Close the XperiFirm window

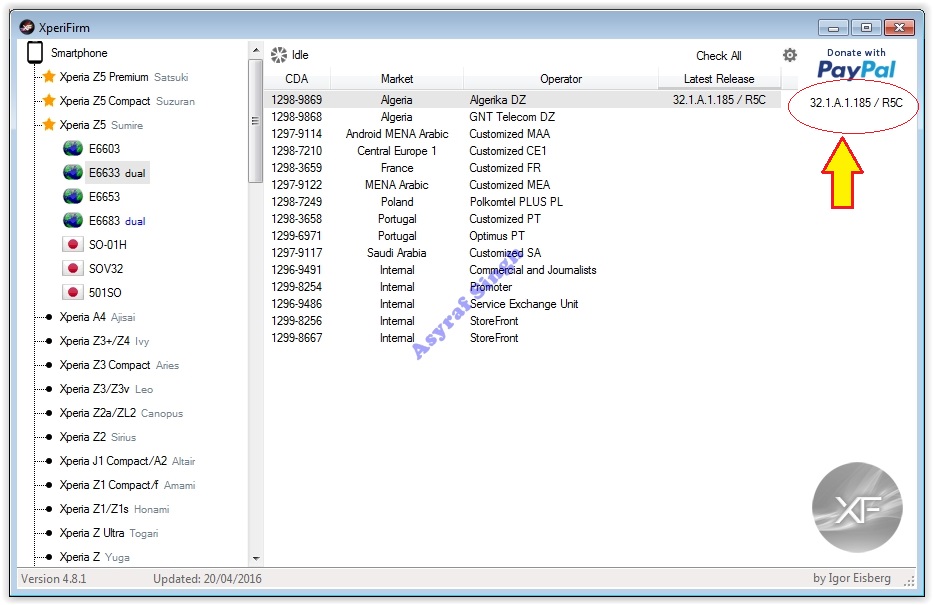(899, 27)
